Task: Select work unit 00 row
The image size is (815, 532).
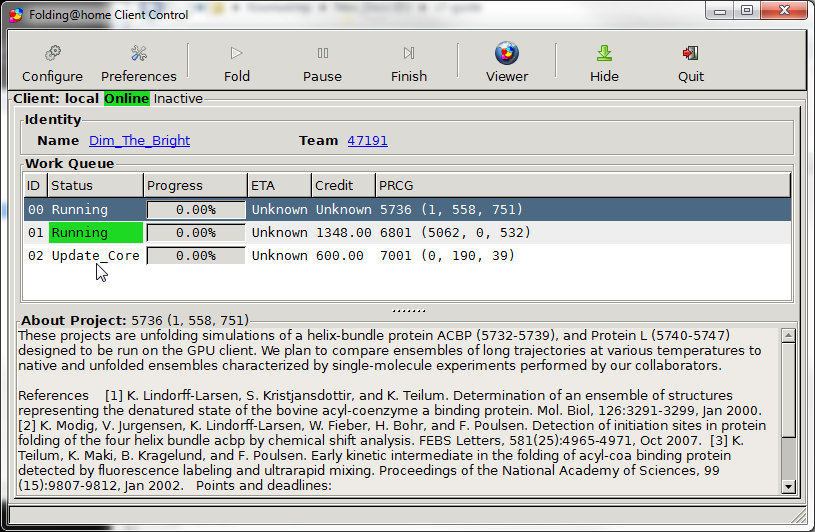Action: 400,210
